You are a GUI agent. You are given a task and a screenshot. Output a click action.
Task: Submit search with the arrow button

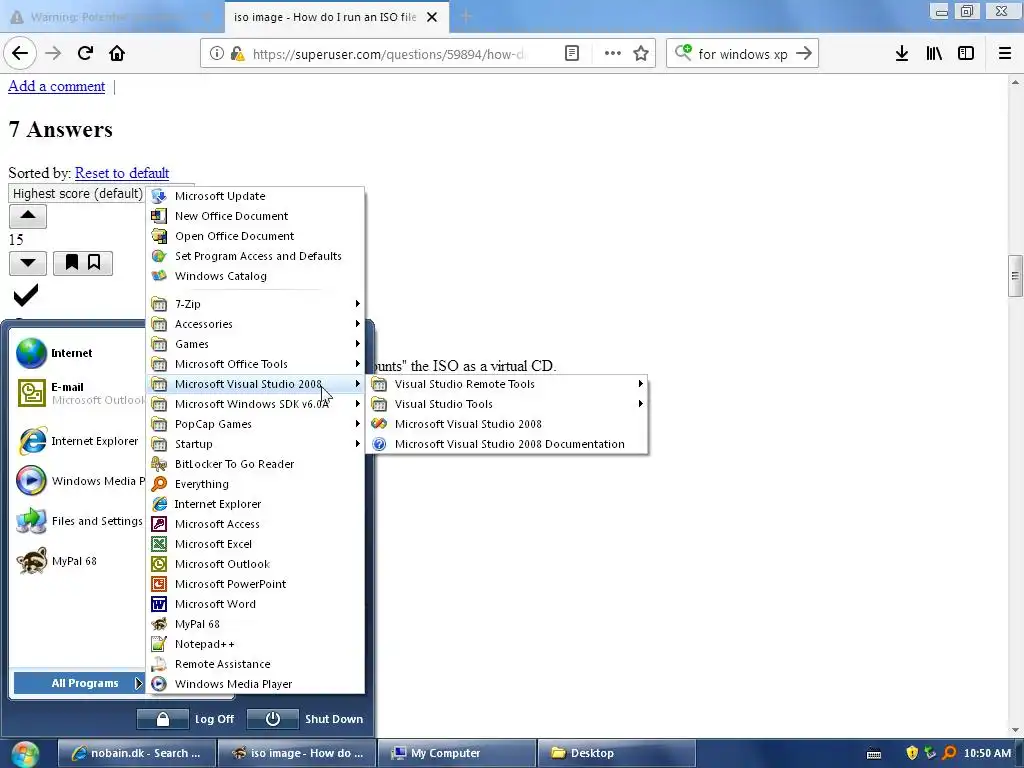coord(804,54)
